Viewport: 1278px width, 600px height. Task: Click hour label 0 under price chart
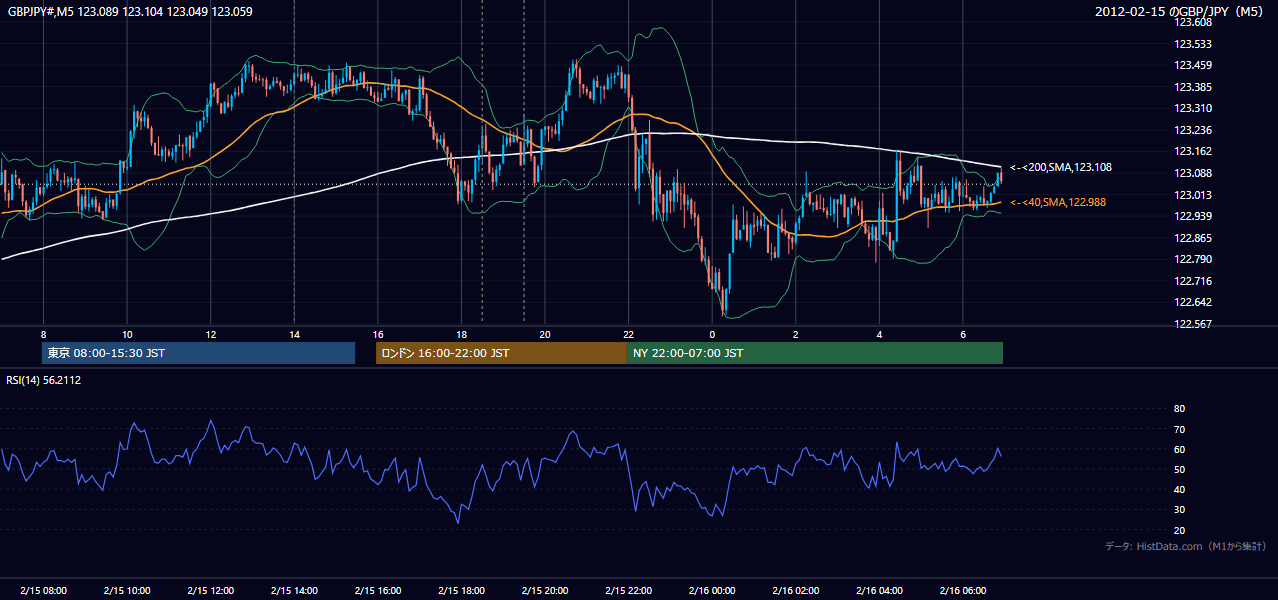(712, 334)
